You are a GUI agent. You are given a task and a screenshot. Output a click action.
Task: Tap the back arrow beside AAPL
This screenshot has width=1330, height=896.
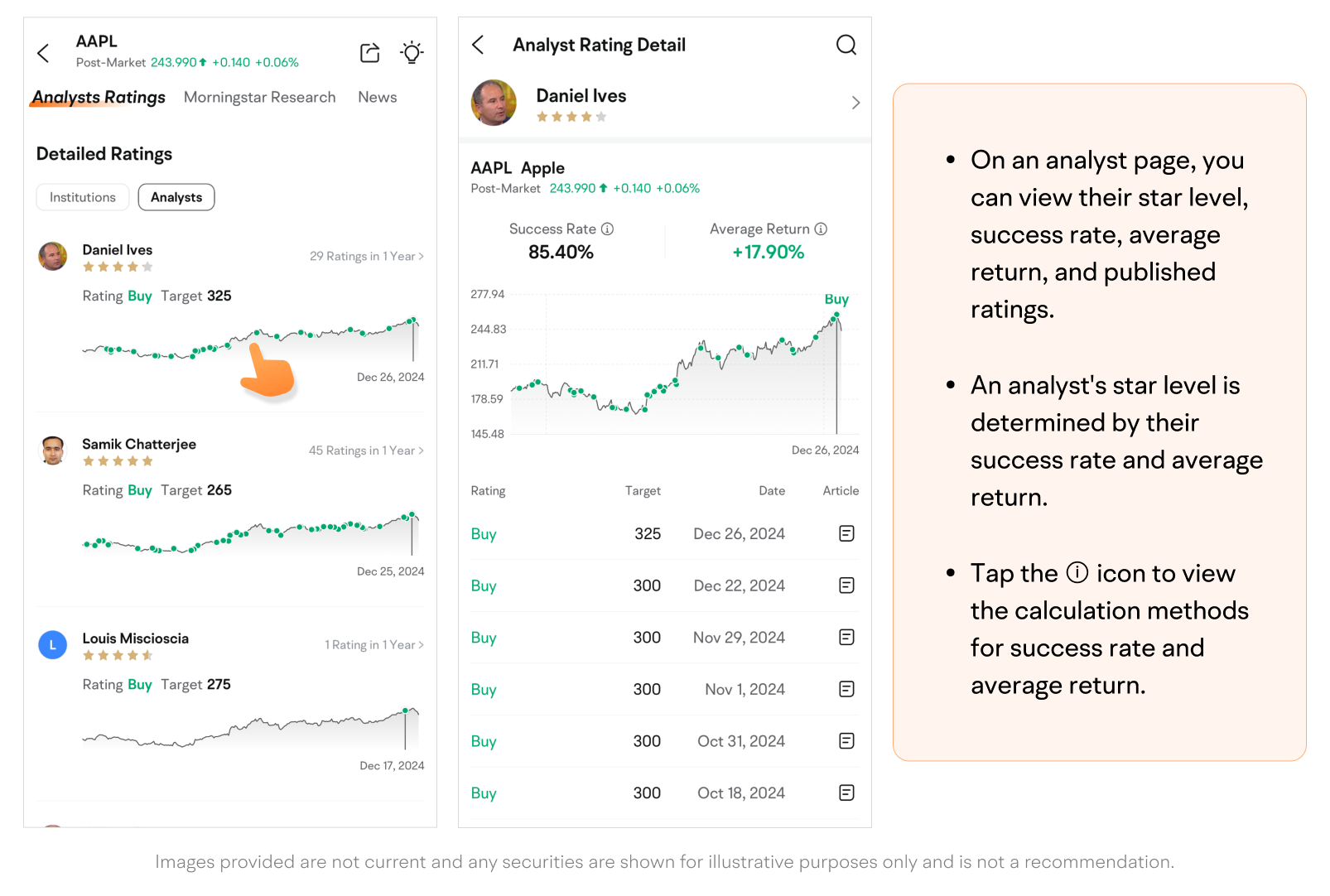(44, 54)
